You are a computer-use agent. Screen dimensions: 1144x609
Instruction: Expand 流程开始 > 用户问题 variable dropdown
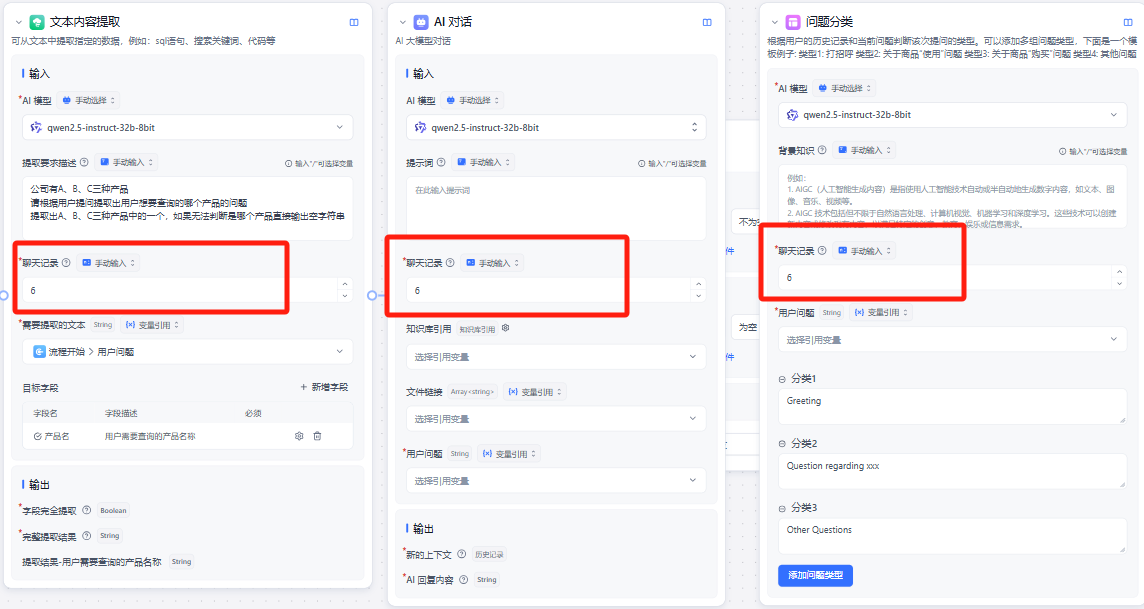tap(188, 352)
